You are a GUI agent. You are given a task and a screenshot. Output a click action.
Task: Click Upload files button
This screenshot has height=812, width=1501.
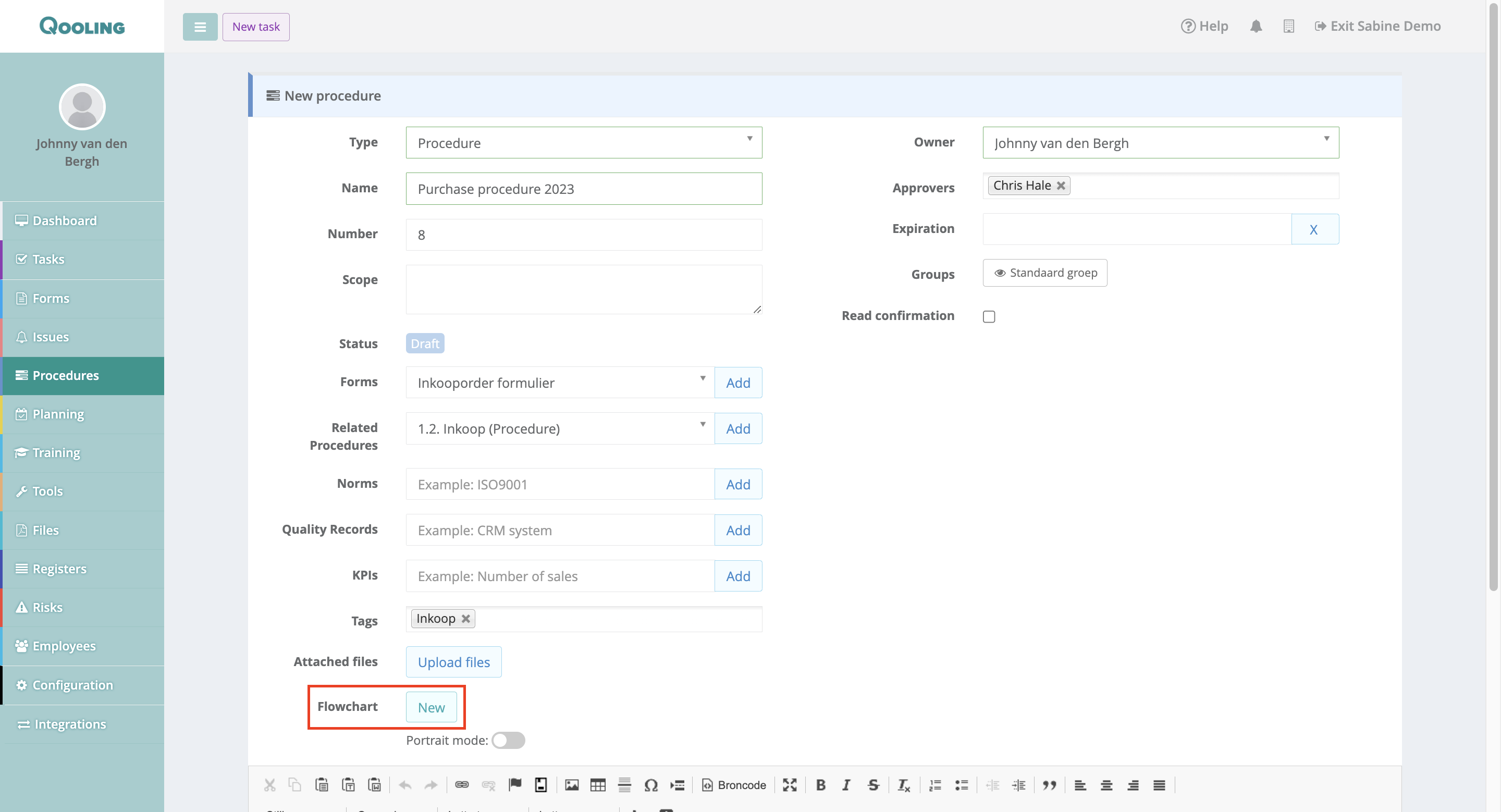pyautogui.click(x=453, y=662)
